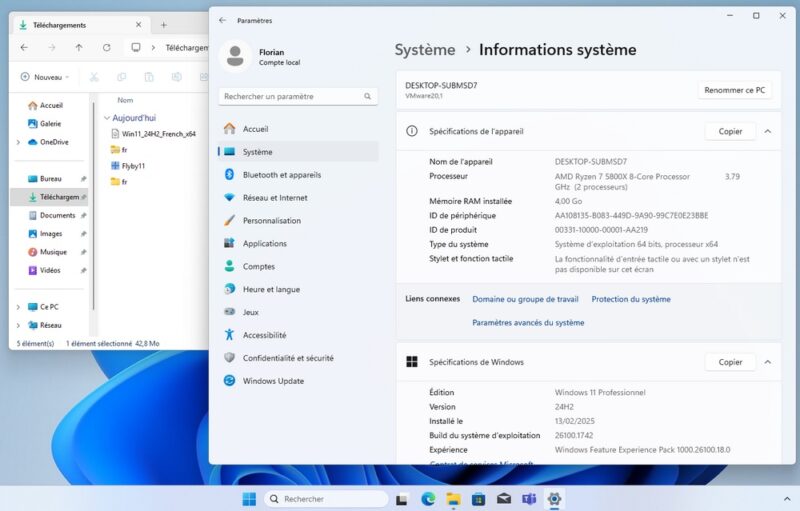800x511 pixels.
Task: Select Personnalisation in the Settings menu
Action: pyautogui.click(x=271, y=221)
